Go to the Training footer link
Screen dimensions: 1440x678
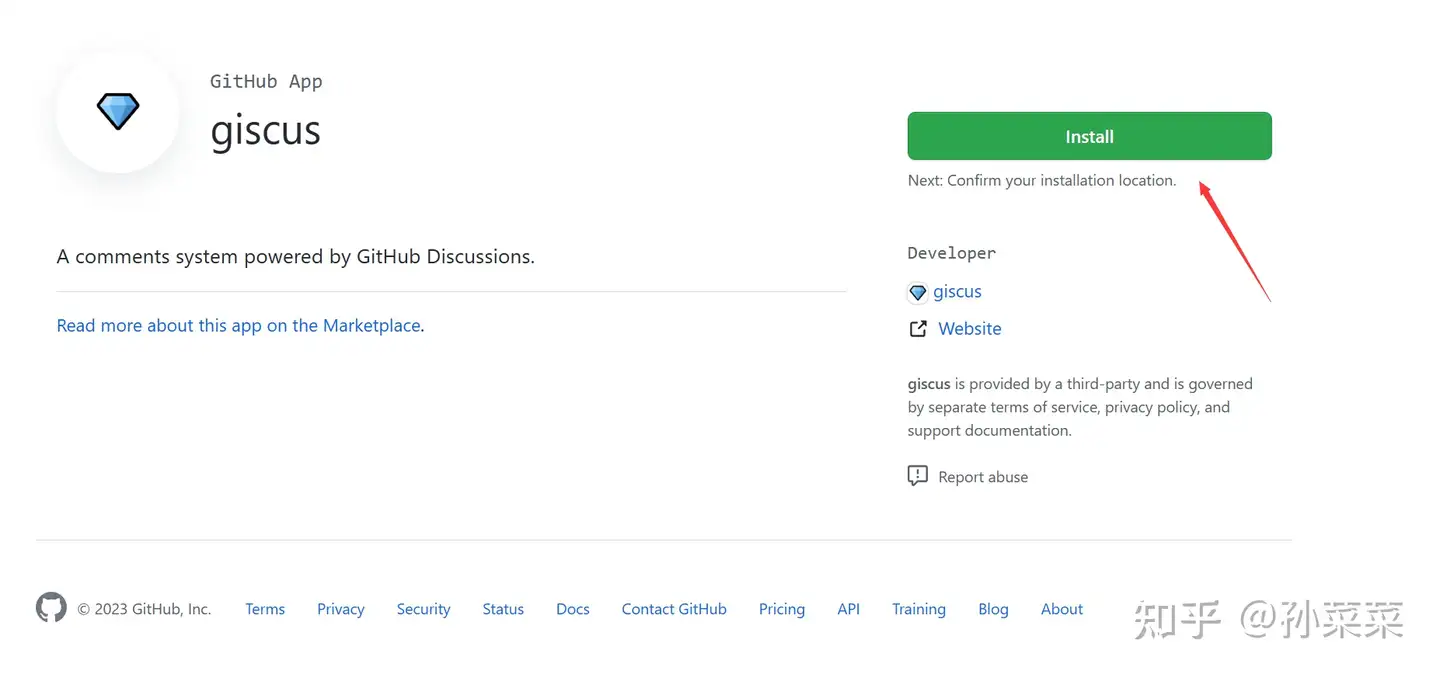[918, 609]
